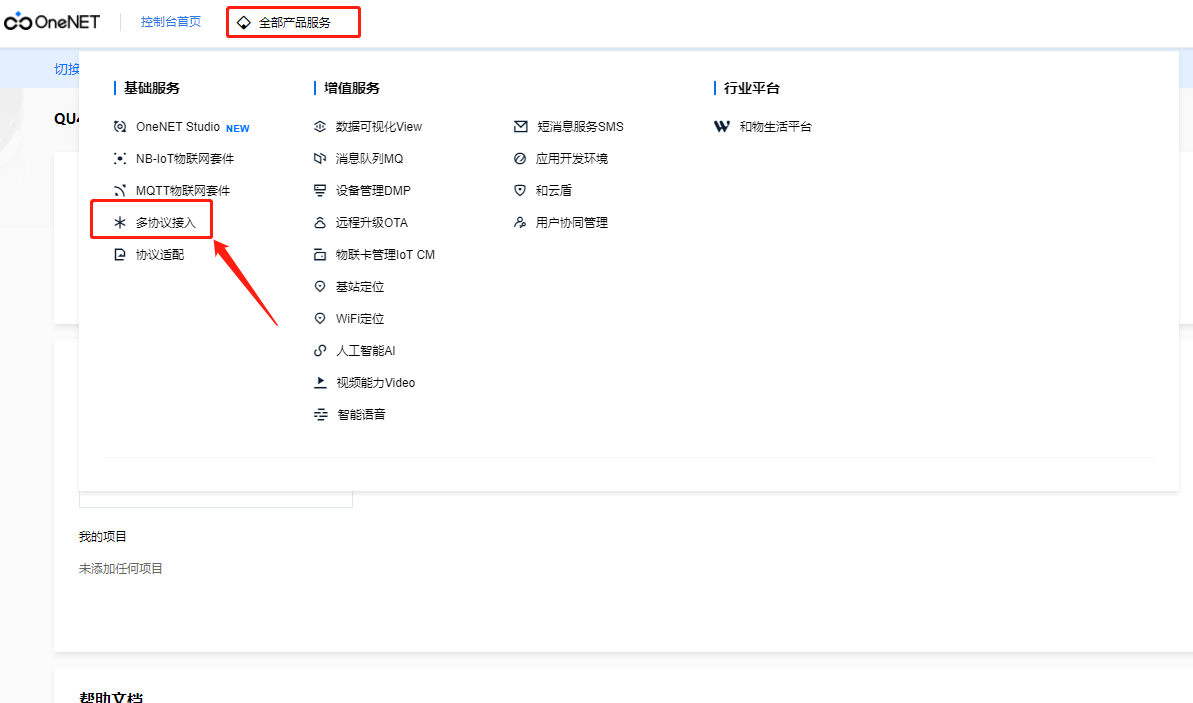
Task: Click 未添加任何项目 text
Action: coord(121,569)
